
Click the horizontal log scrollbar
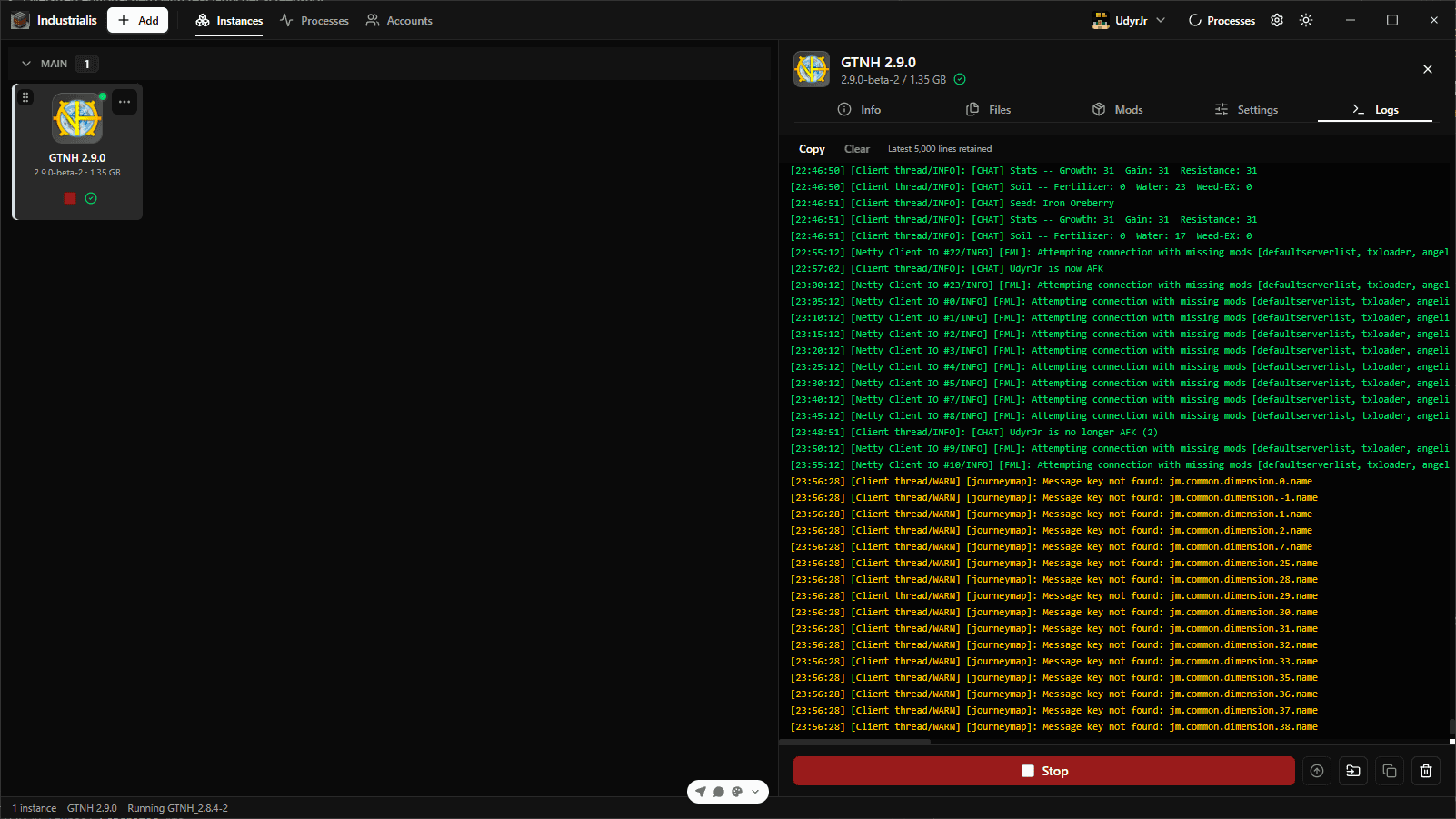click(x=855, y=743)
